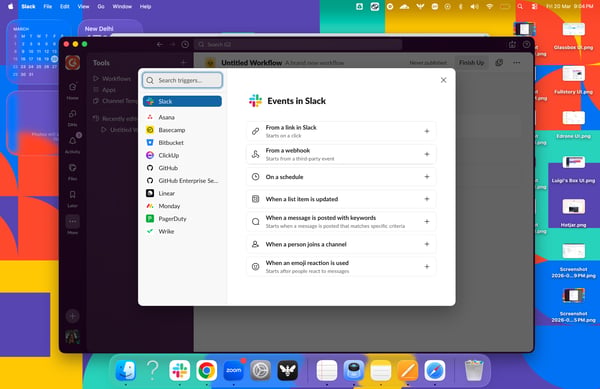Choose Bitbucket from the apps list
The height and width of the screenshot is (389, 600).
pyautogui.click(x=182, y=142)
